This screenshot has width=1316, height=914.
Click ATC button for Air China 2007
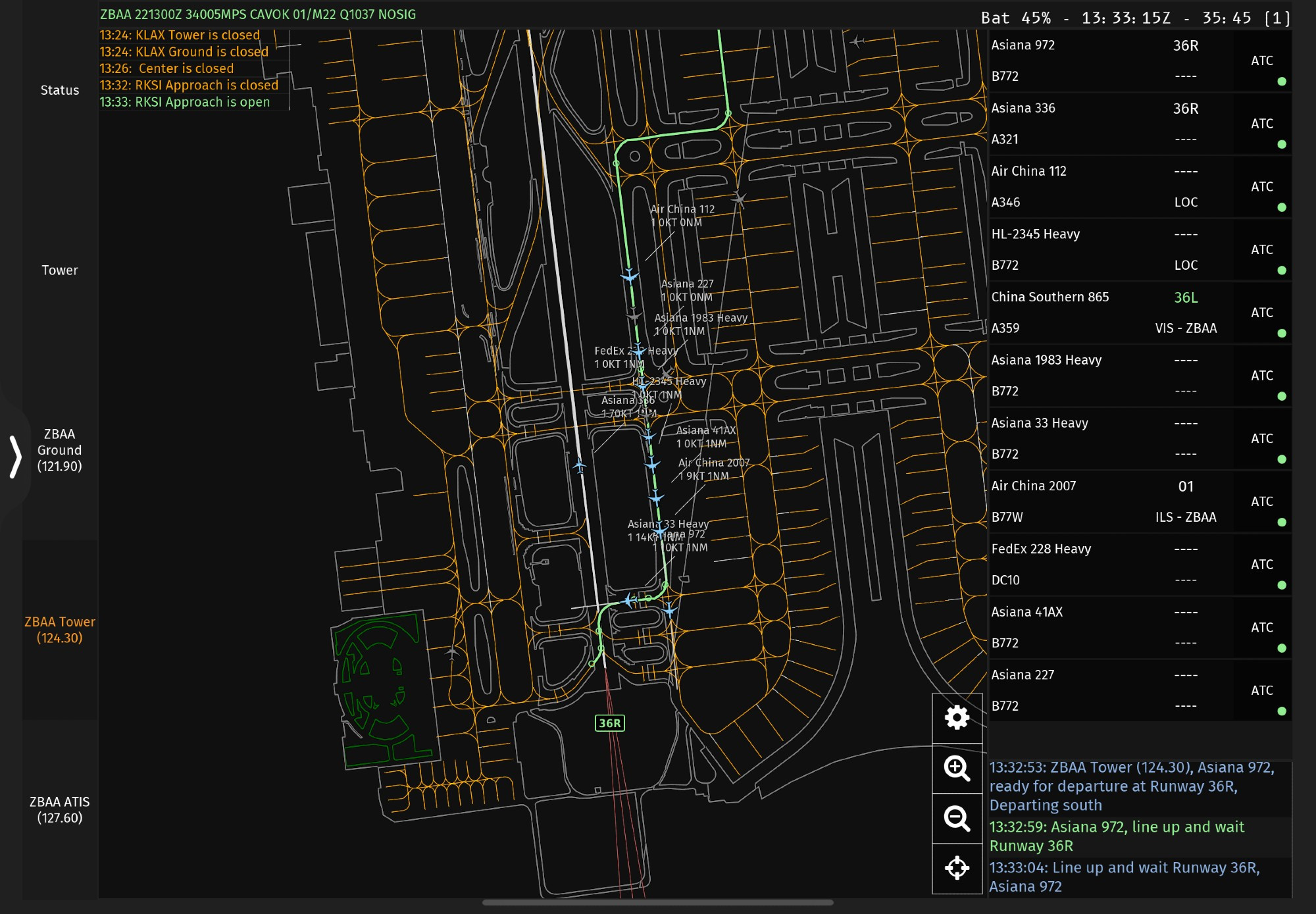click(1262, 501)
